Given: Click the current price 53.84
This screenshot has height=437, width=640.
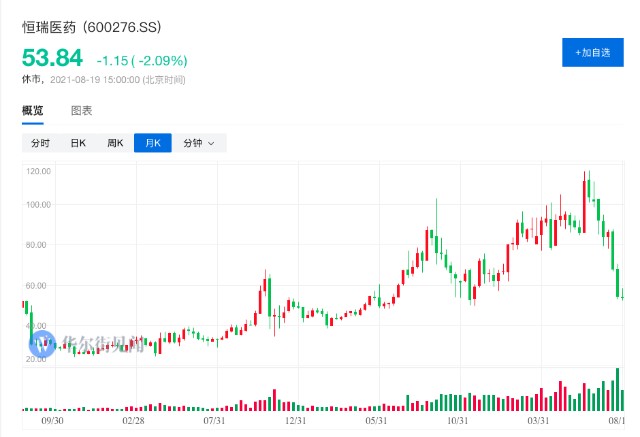Looking at the screenshot, I should (52, 58).
